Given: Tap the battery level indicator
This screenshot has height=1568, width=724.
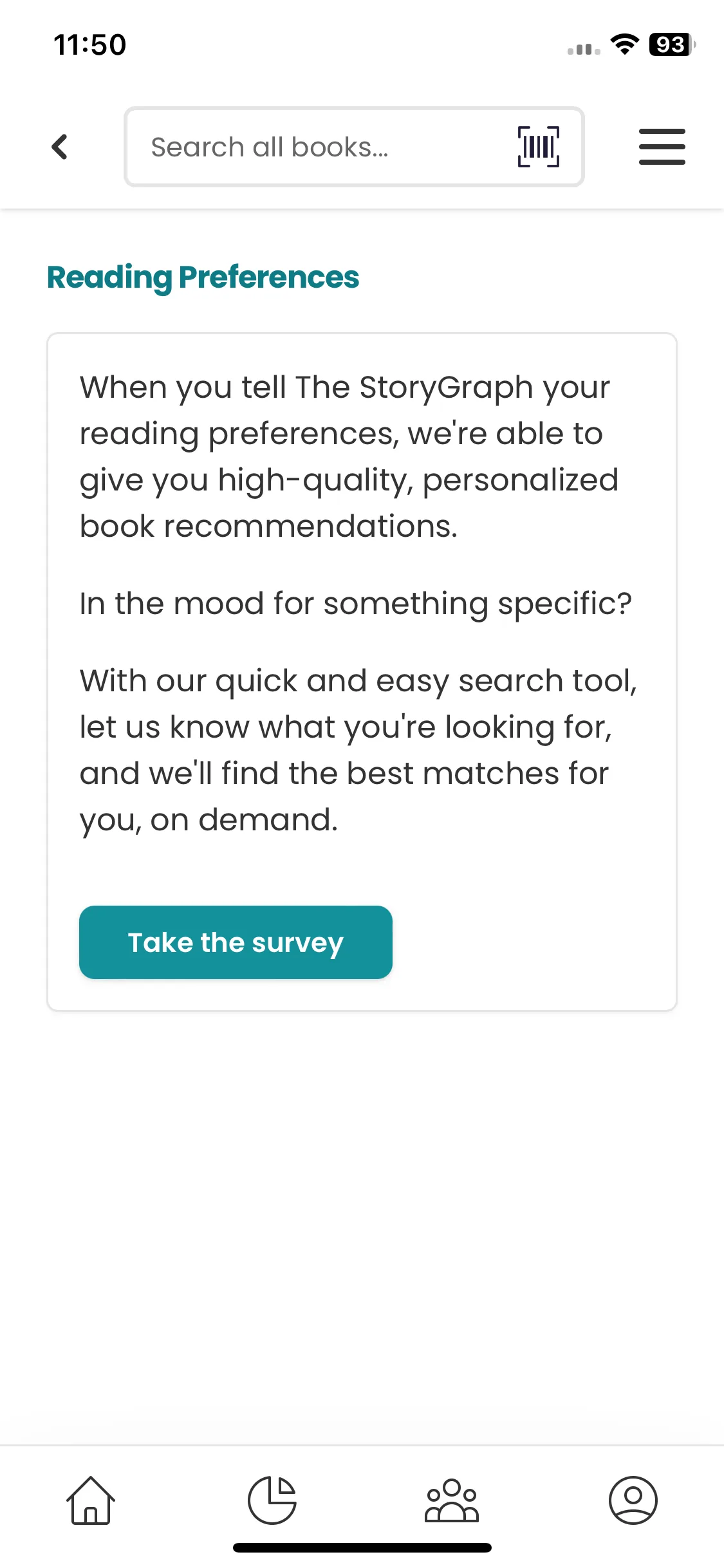Looking at the screenshot, I should coord(672,44).
